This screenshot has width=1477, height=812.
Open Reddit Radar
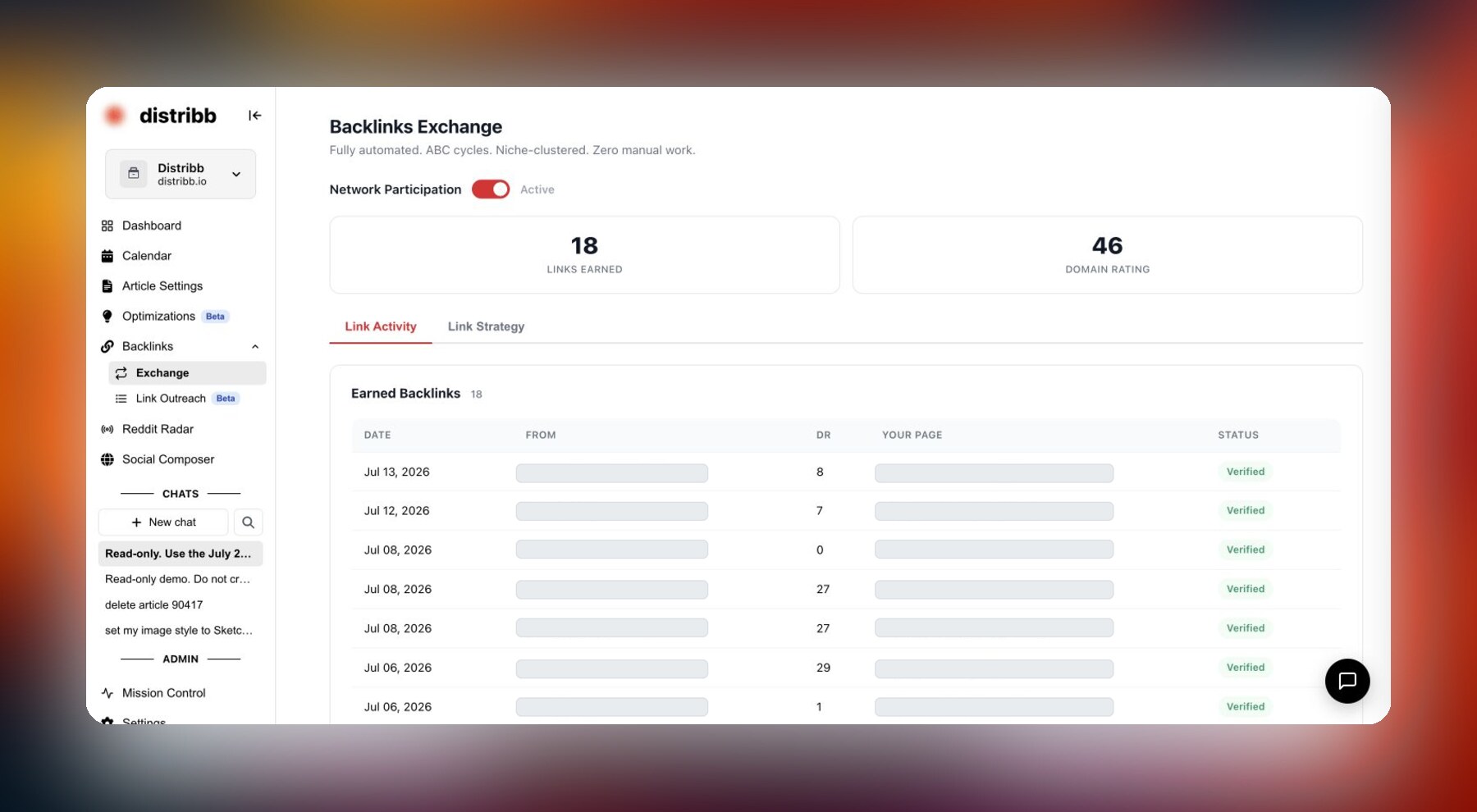[158, 429]
